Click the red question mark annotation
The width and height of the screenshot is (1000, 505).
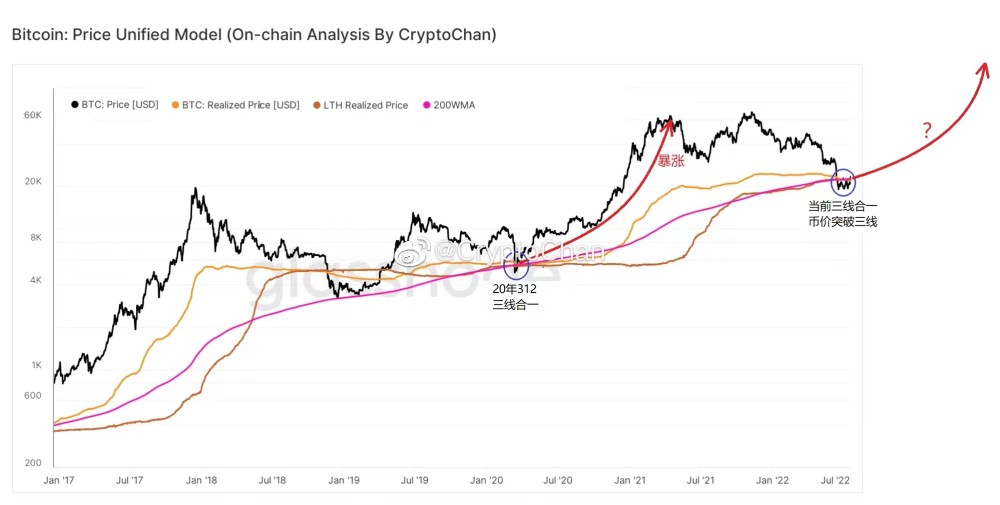tap(927, 130)
